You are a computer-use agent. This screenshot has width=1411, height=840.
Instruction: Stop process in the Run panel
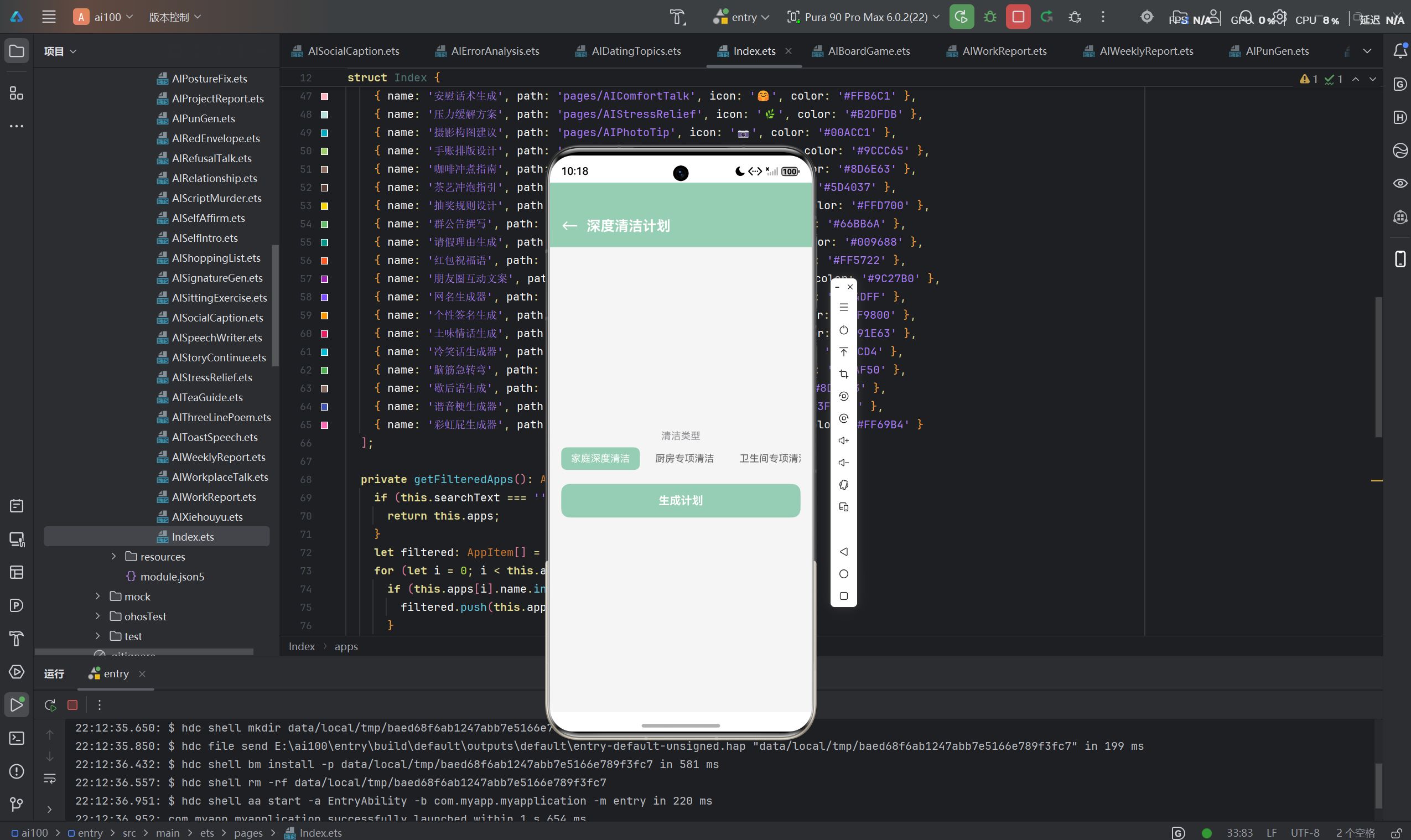pyautogui.click(x=72, y=705)
